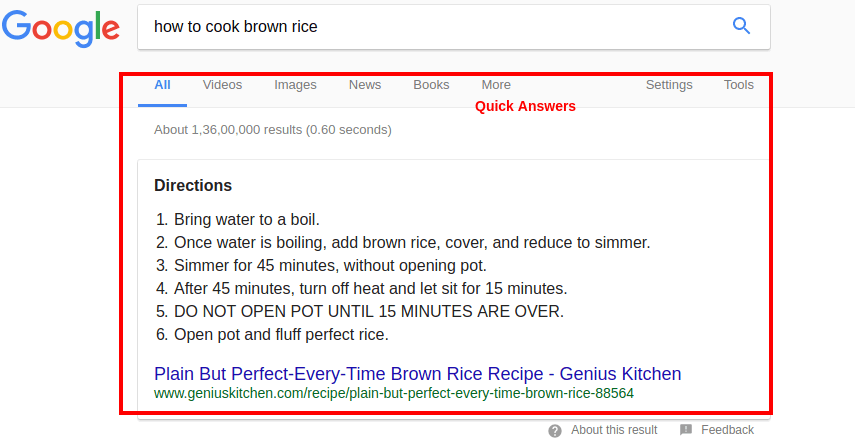Open the Books tab
855x442 pixels.
coord(431,85)
